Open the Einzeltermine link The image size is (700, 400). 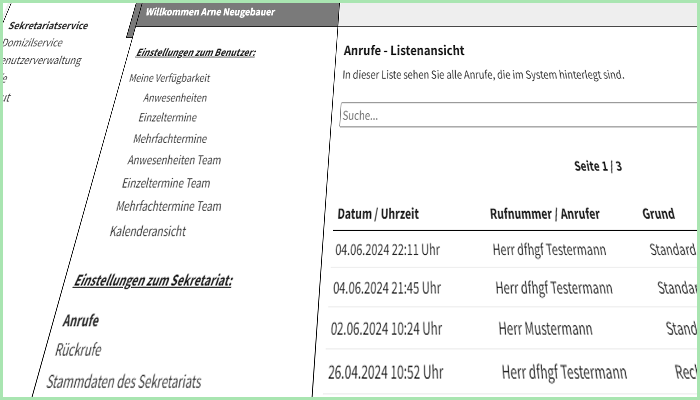click(x=168, y=118)
